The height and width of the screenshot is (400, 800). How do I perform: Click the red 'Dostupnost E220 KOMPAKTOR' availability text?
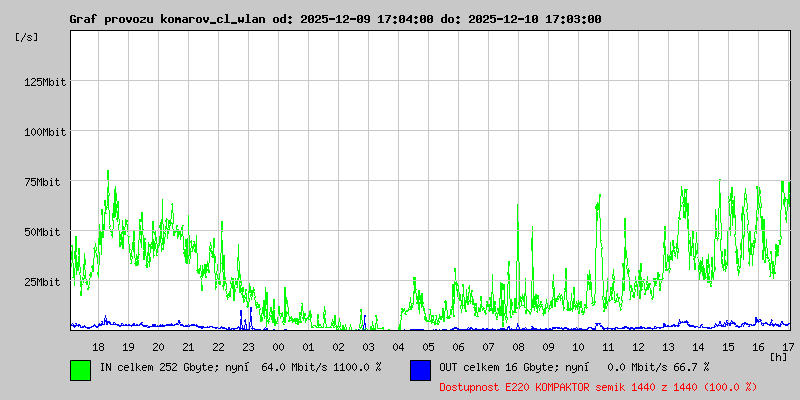pyautogui.click(x=598, y=387)
